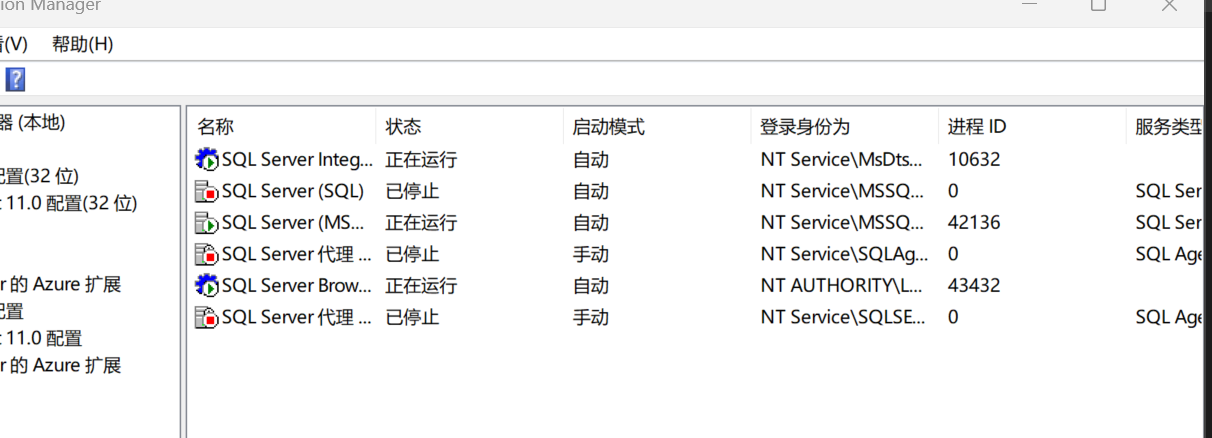Select the SQL Server (SQL) row name

293,191
